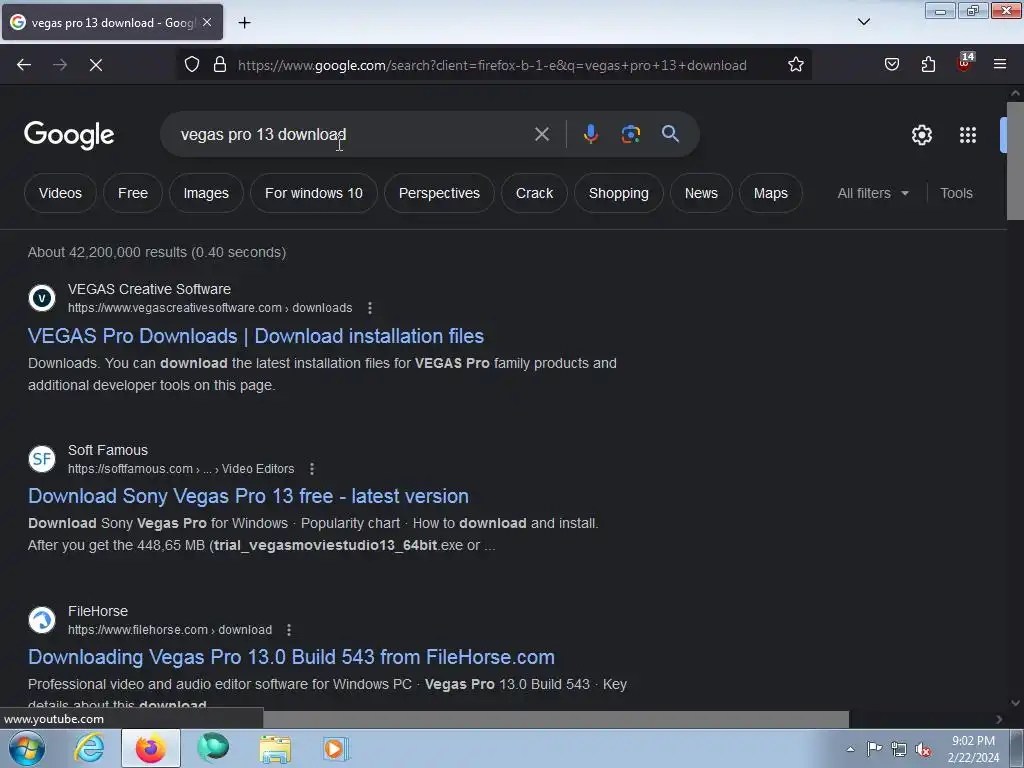Click the vegascreativesoftware.com downloads URL
1024x768 pixels.
[x=210, y=308]
